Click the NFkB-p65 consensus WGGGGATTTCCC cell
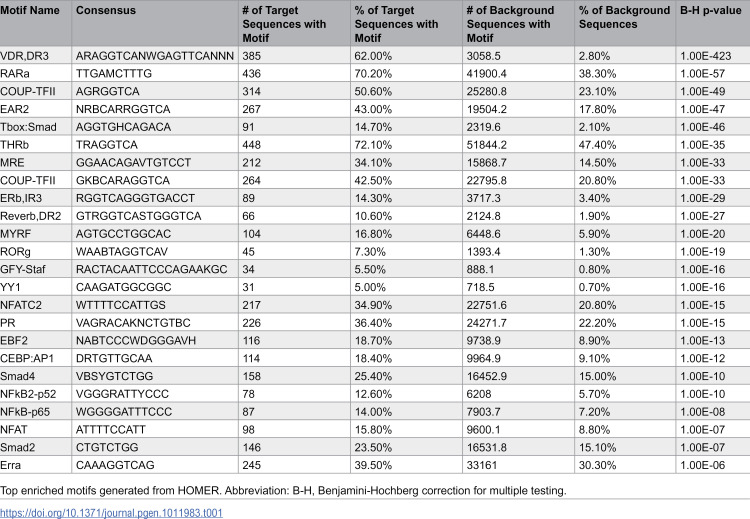The width and height of the screenshot is (750, 519). point(155,411)
